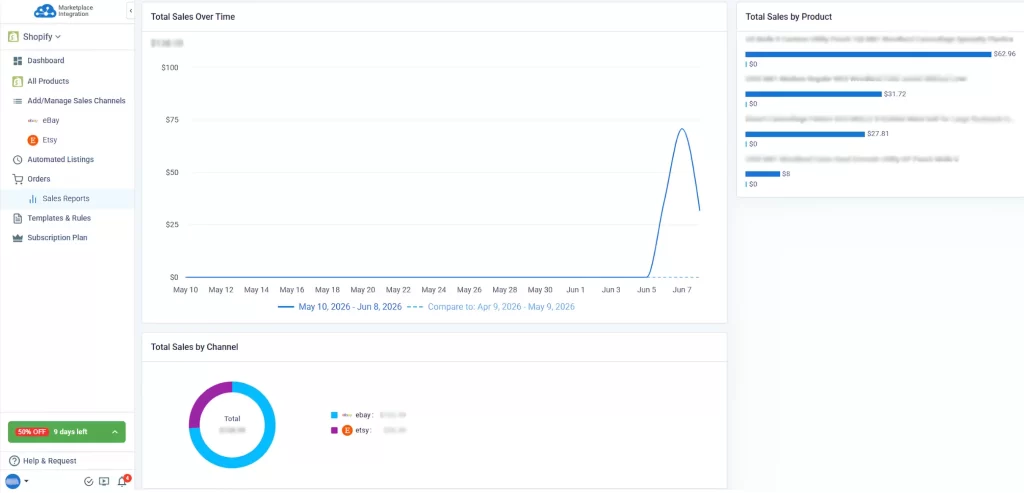This screenshot has height=493, width=1024.
Task: Toggle the Compare to Apr 9 - May 9 legend
Action: pos(490,306)
